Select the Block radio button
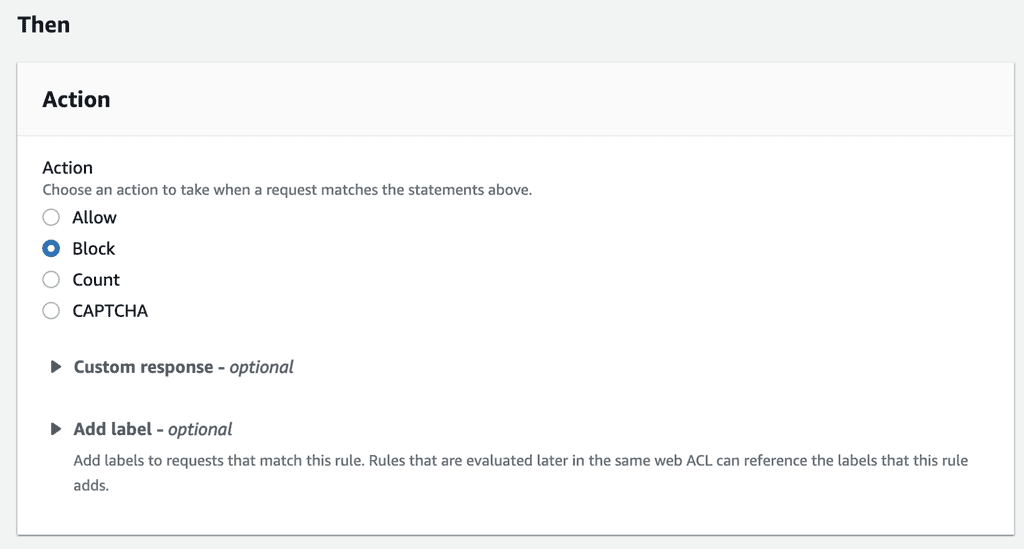Viewport: 1024px width, 549px height. coord(51,249)
